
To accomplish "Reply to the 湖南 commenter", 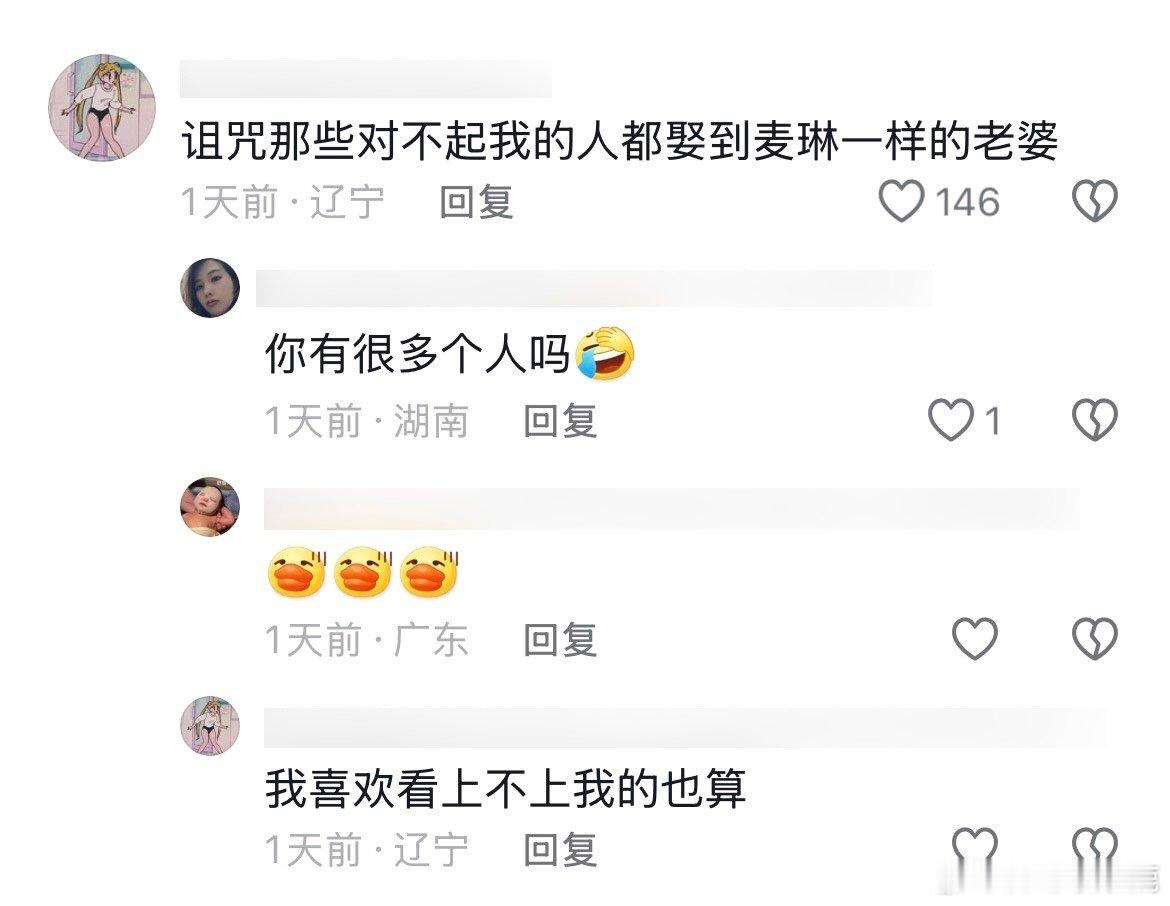I will [x=560, y=421].
